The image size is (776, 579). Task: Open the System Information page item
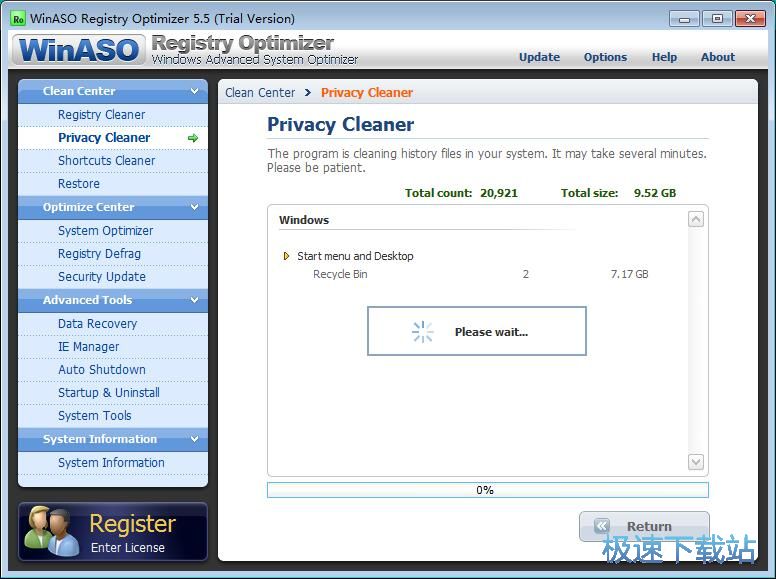pyautogui.click(x=113, y=463)
